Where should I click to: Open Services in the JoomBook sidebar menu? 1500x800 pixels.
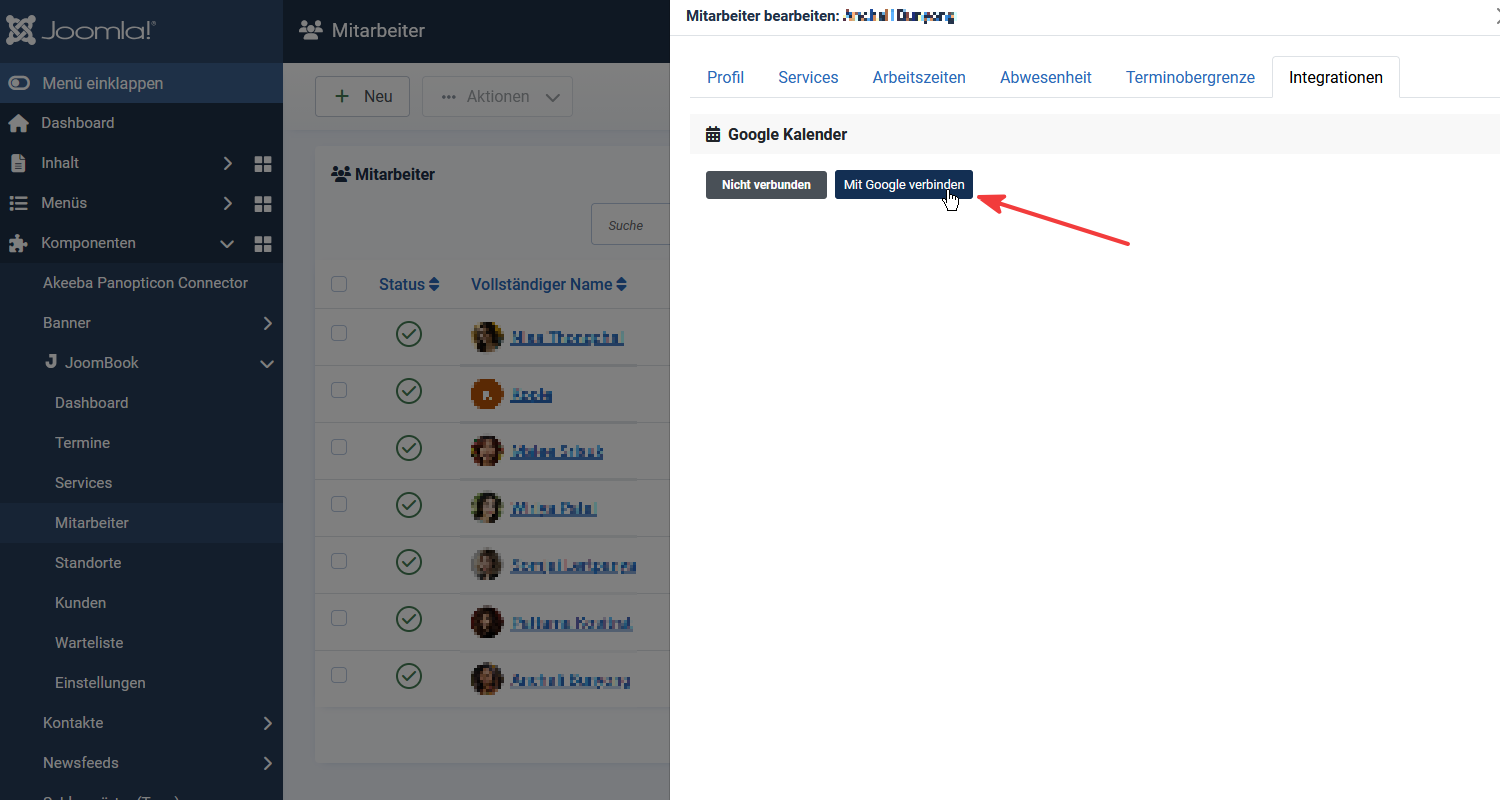84,483
